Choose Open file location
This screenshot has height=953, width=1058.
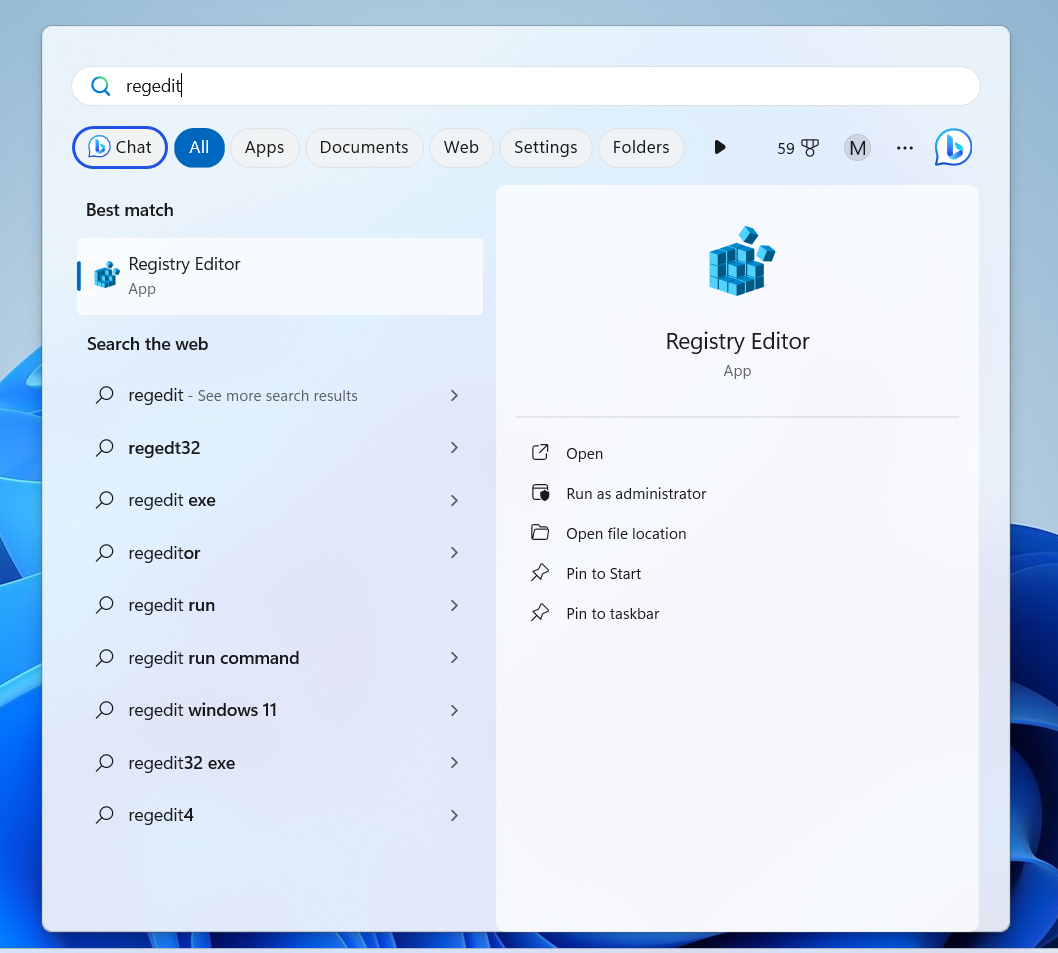(625, 533)
